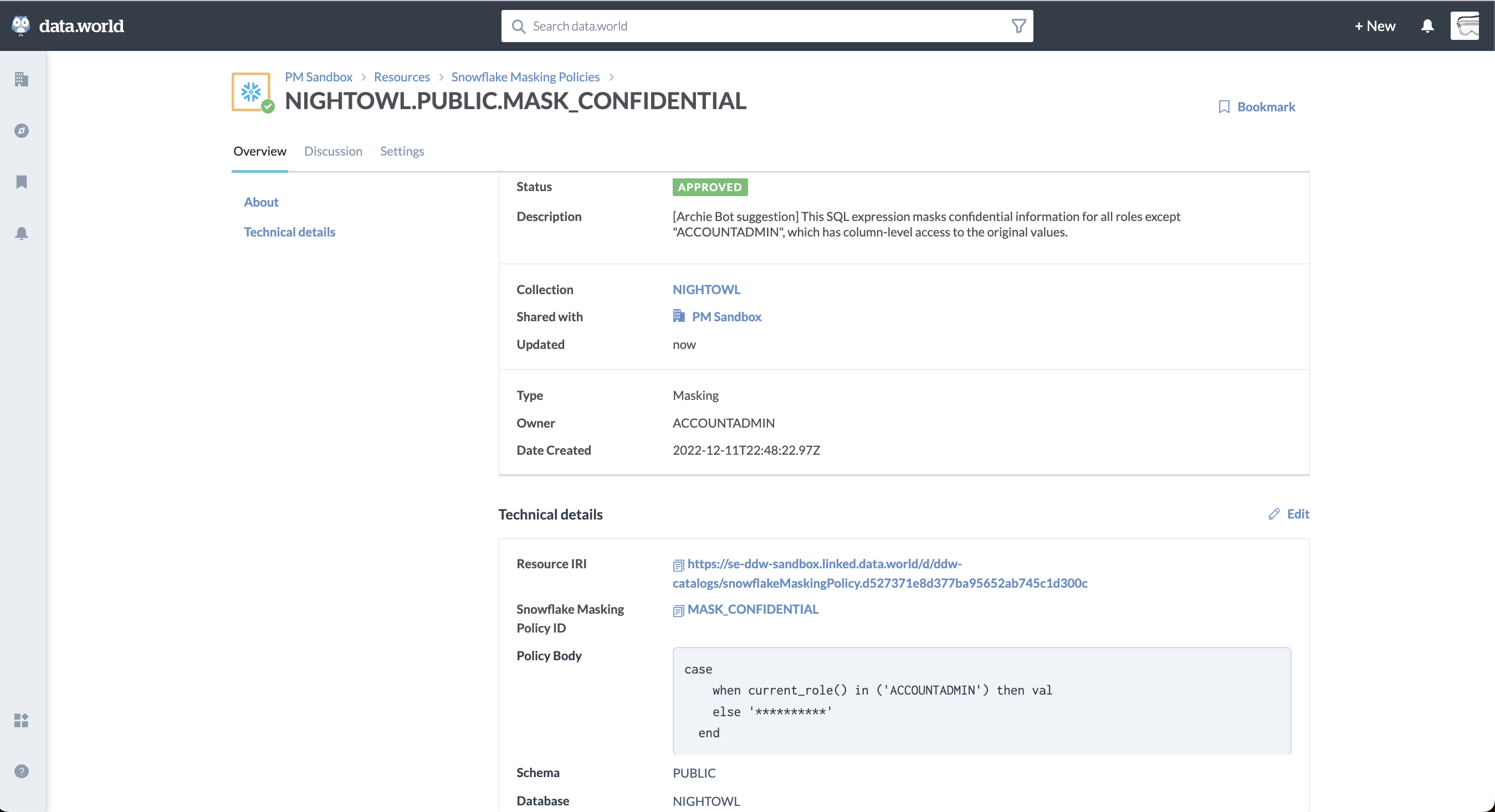Click the Updated value now
The width and height of the screenshot is (1495, 812).
(x=684, y=345)
